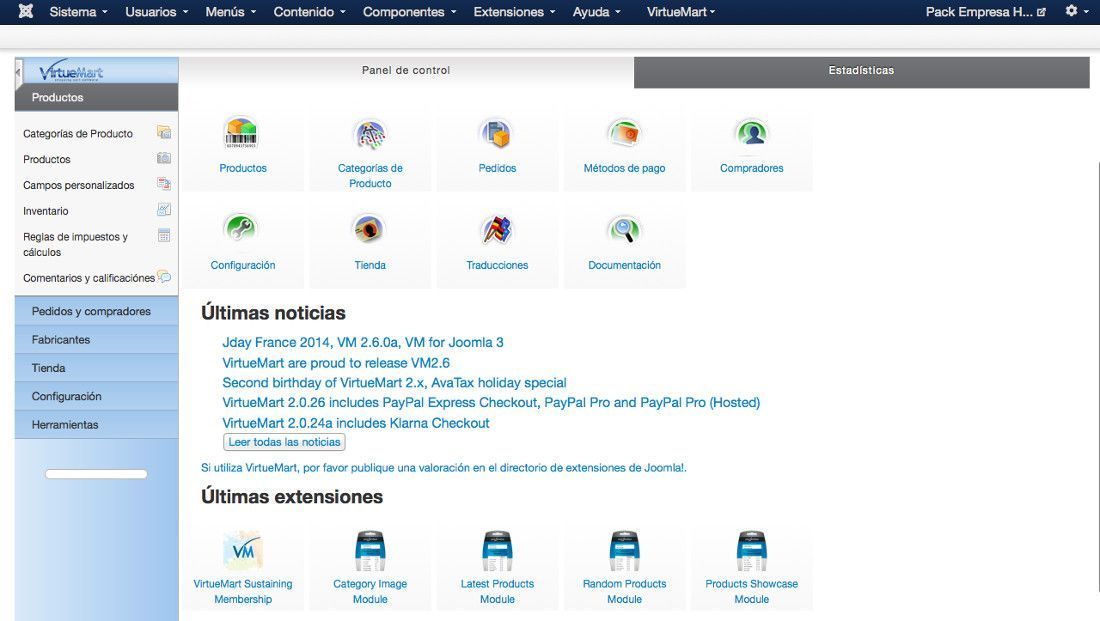
Task: Open the Productos barcode icon
Action: point(241,133)
